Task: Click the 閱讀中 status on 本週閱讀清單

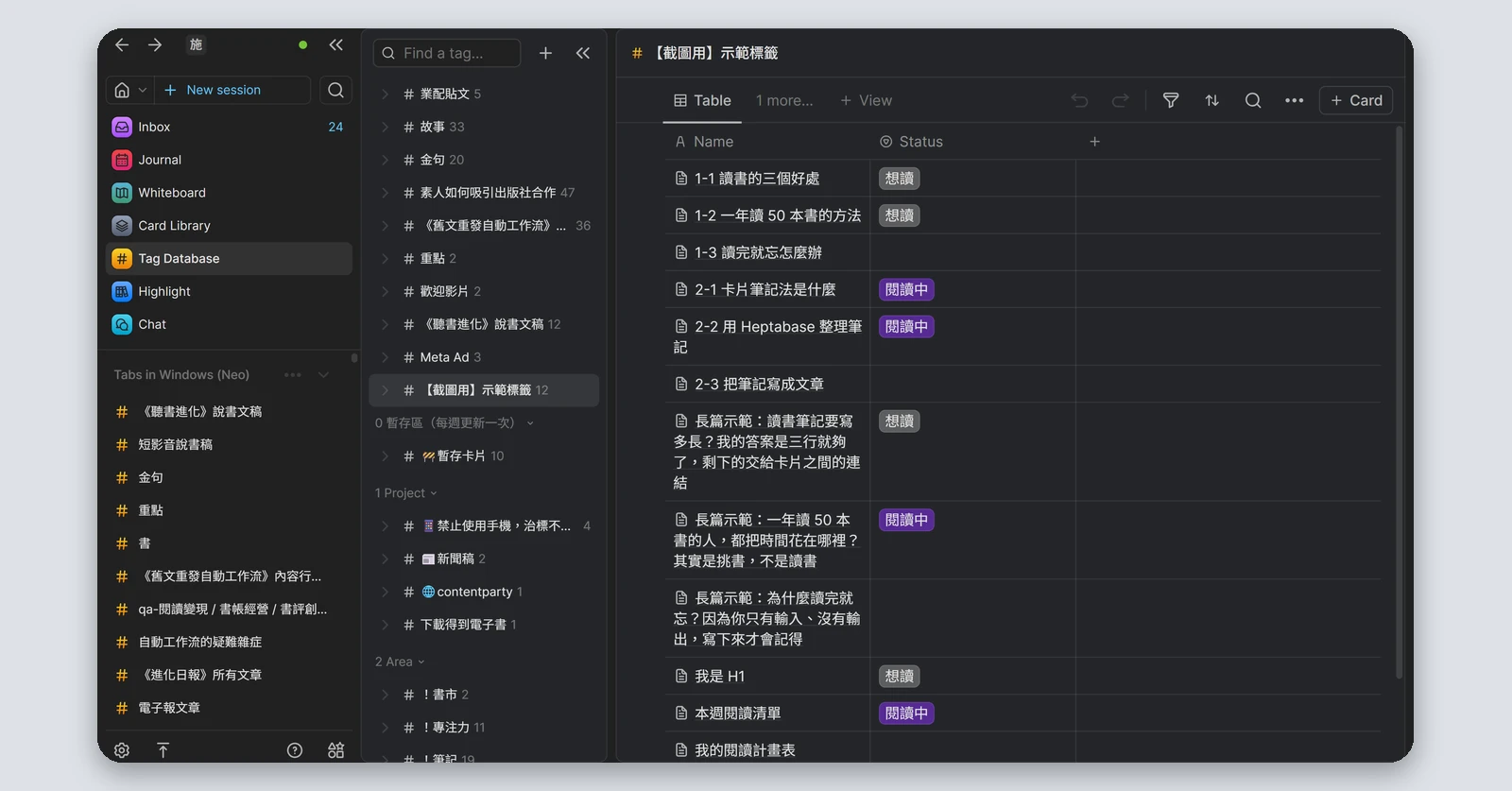Action: click(x=906, y=714)
